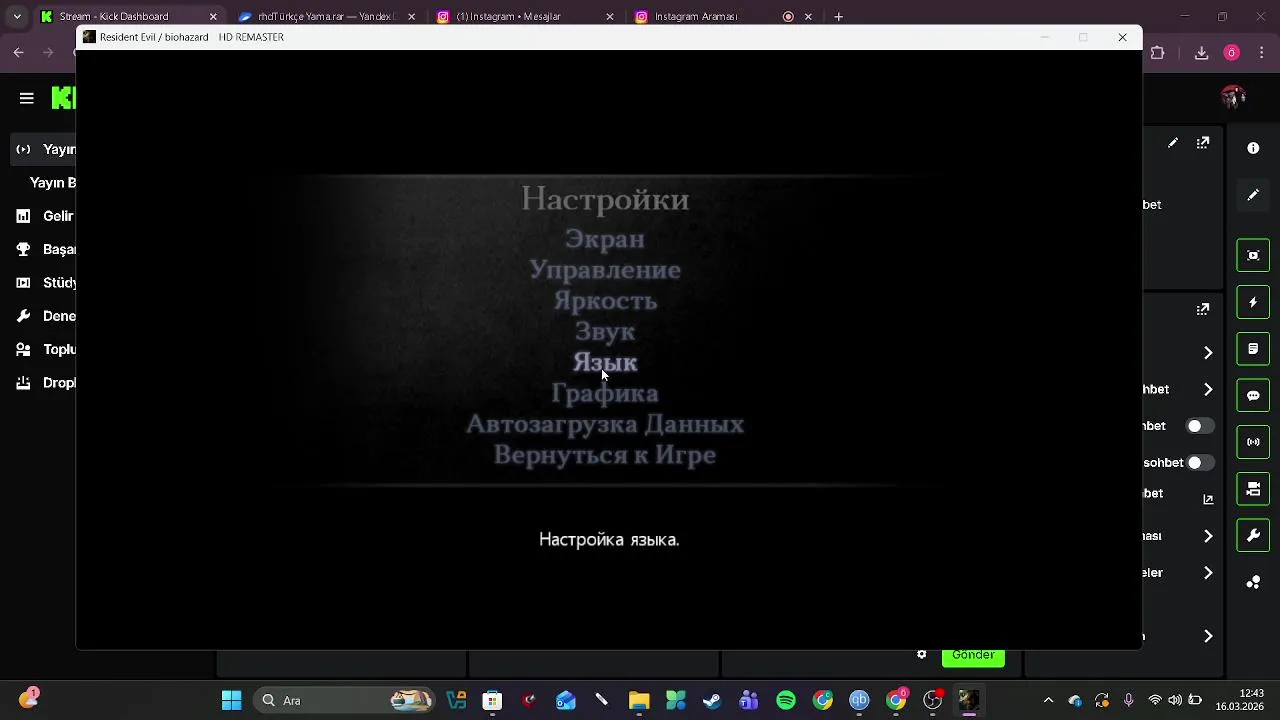
Task: Click the green note document icon
Action: click(1253, 349)
